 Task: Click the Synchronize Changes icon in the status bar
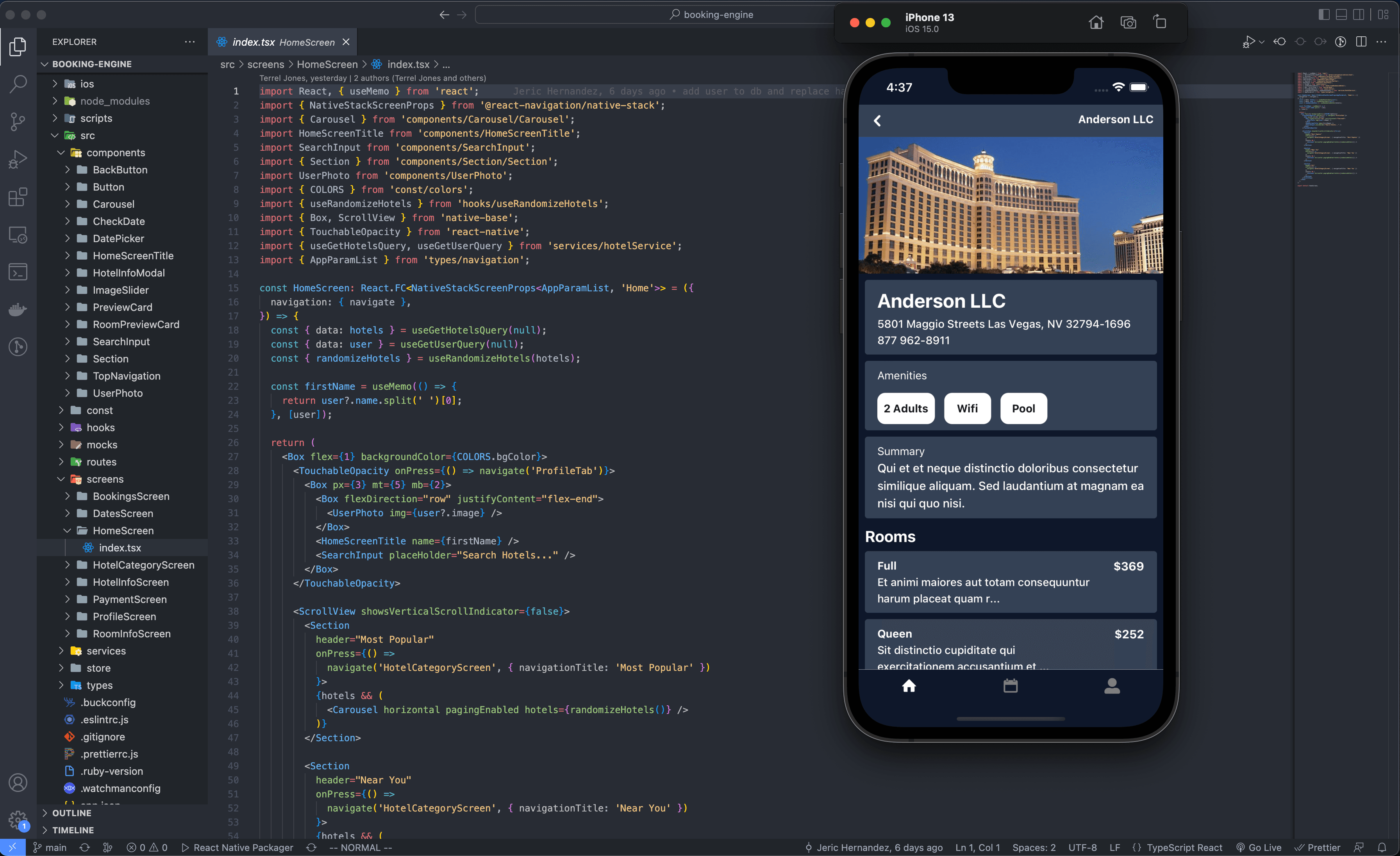[85, 847]
